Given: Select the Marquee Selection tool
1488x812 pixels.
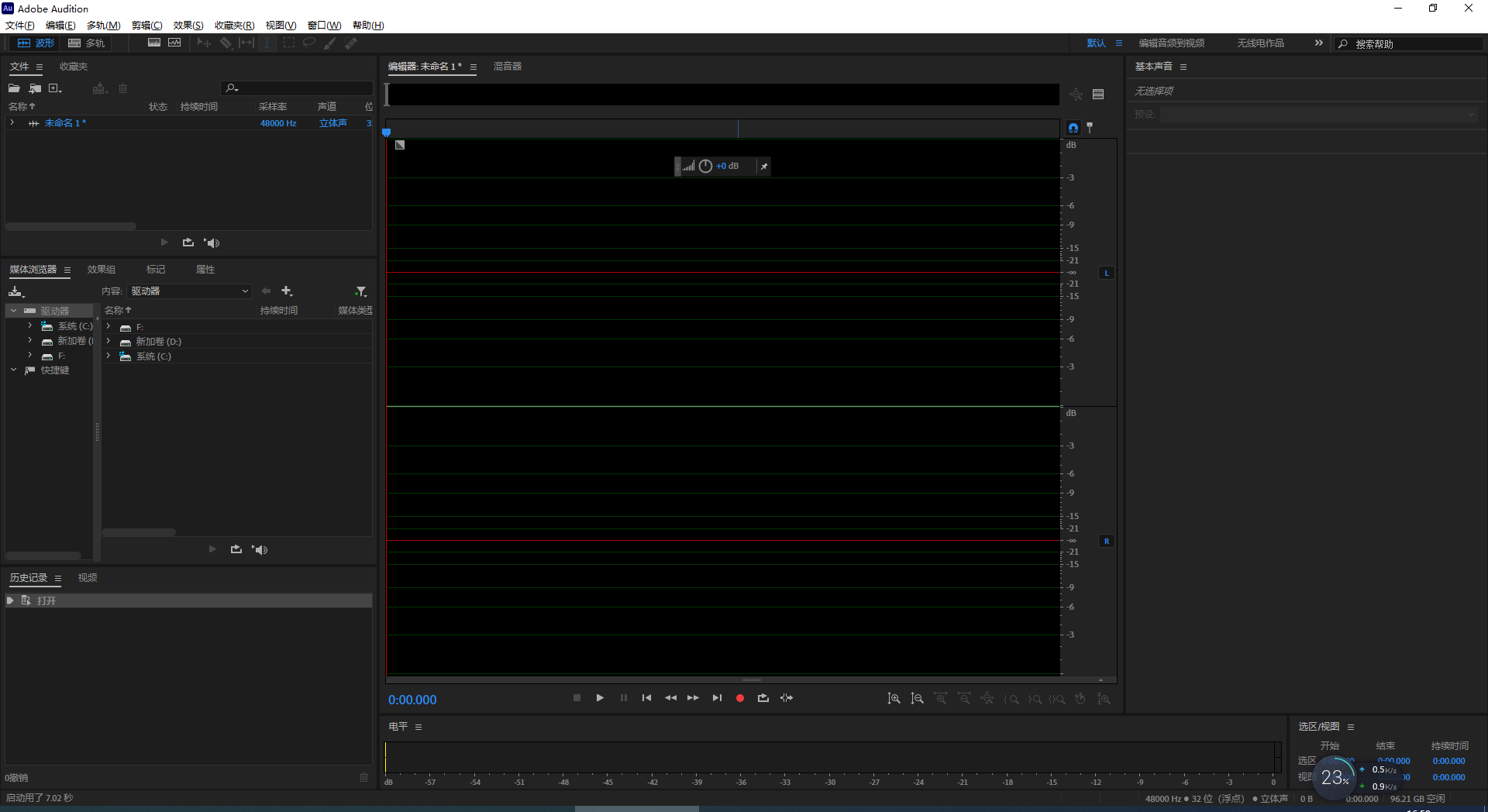Looking at the screenshot, I should pyautogui.click(x=289, y=43).
